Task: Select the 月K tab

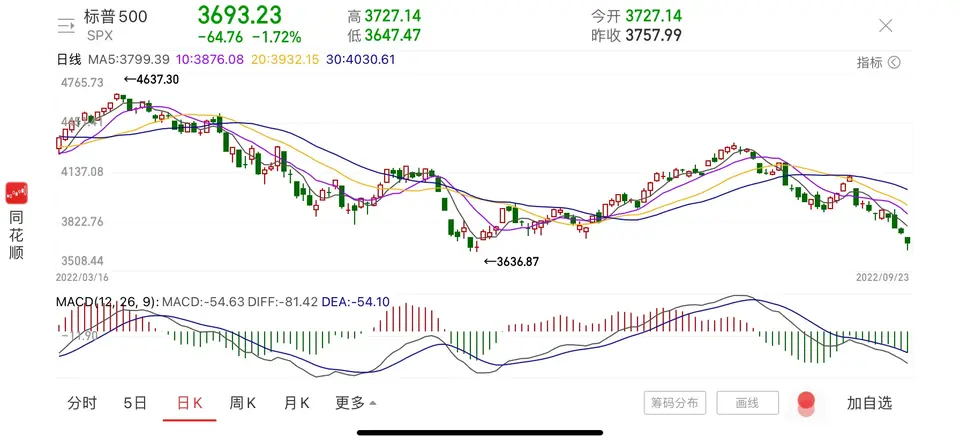Action: (x=296, y=403)
